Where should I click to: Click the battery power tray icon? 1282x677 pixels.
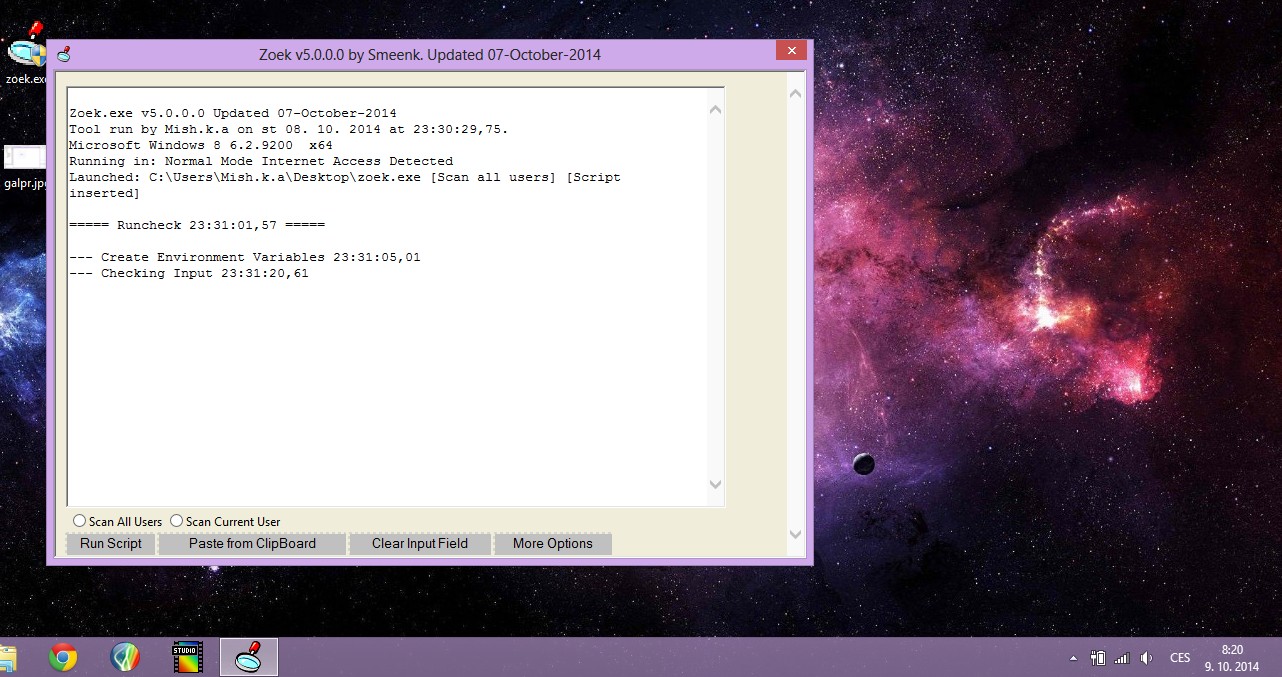pyautogui.click(x=1098, y=658)
